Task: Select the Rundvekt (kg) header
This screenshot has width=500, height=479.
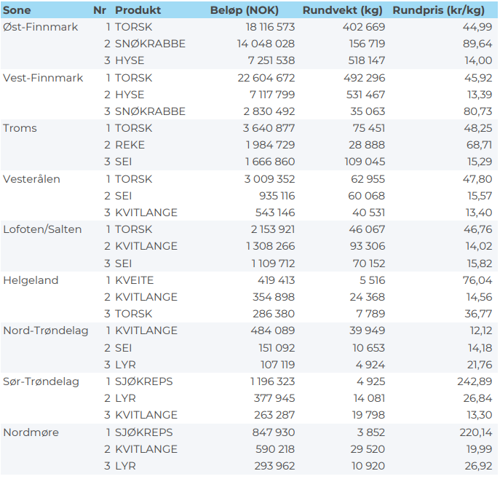Action: click(342, 10)
